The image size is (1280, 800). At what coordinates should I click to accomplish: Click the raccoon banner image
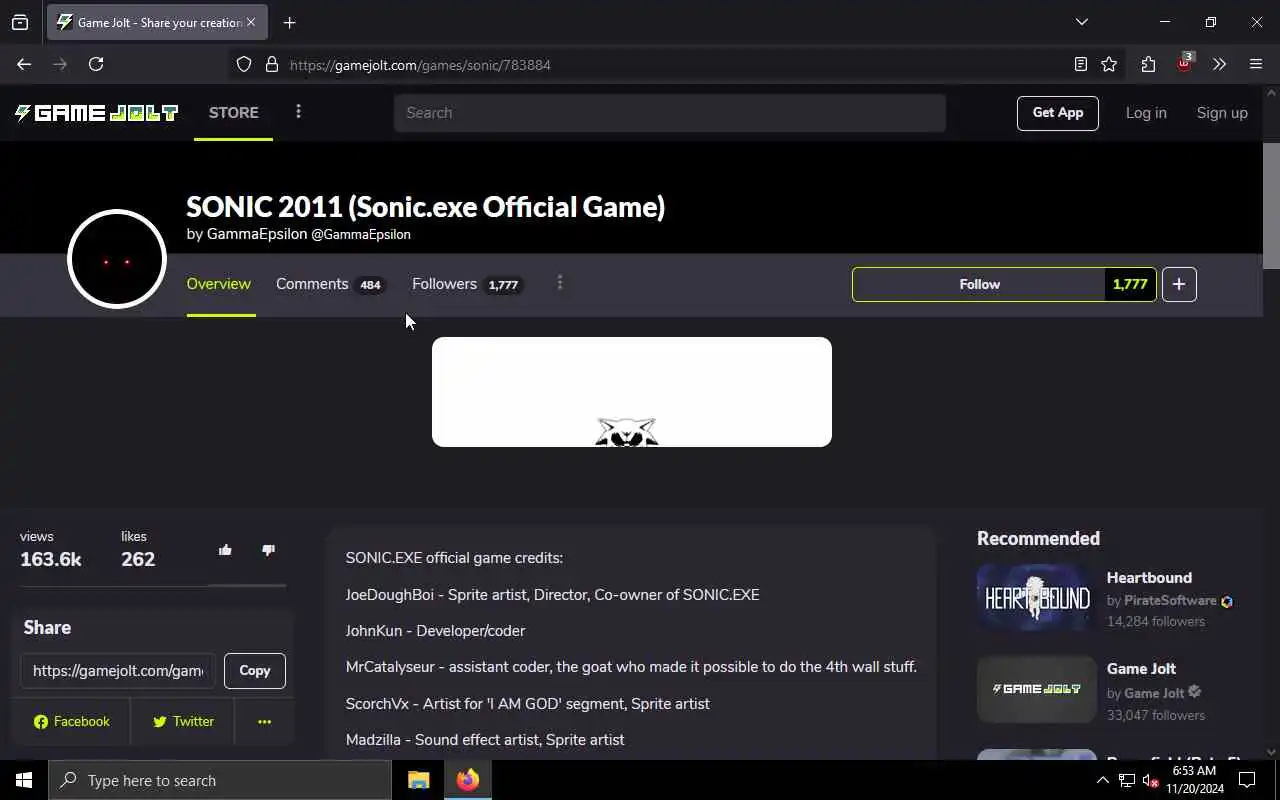coord(632,392)
